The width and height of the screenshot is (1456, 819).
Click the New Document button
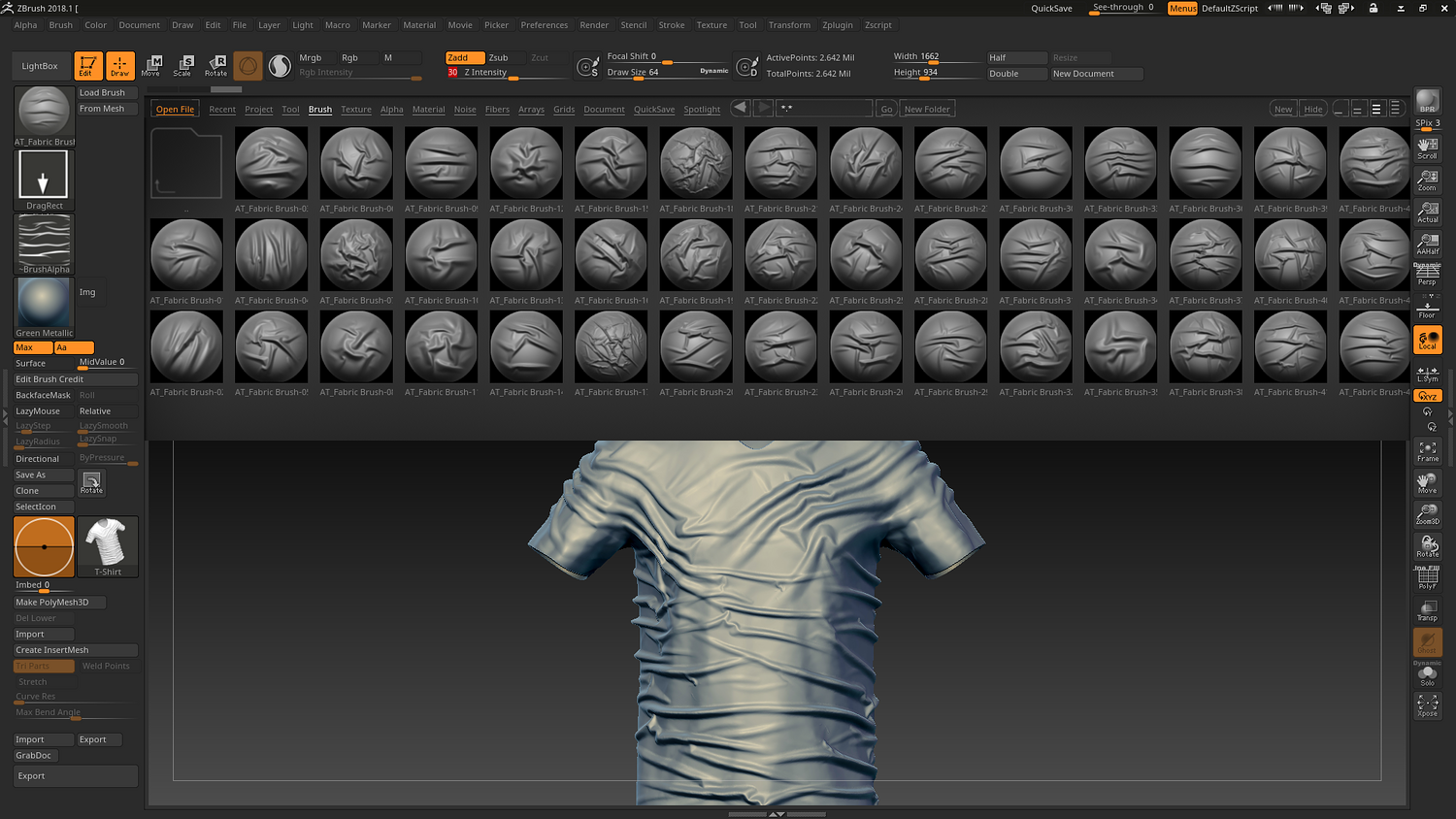tap(1097, 74)
